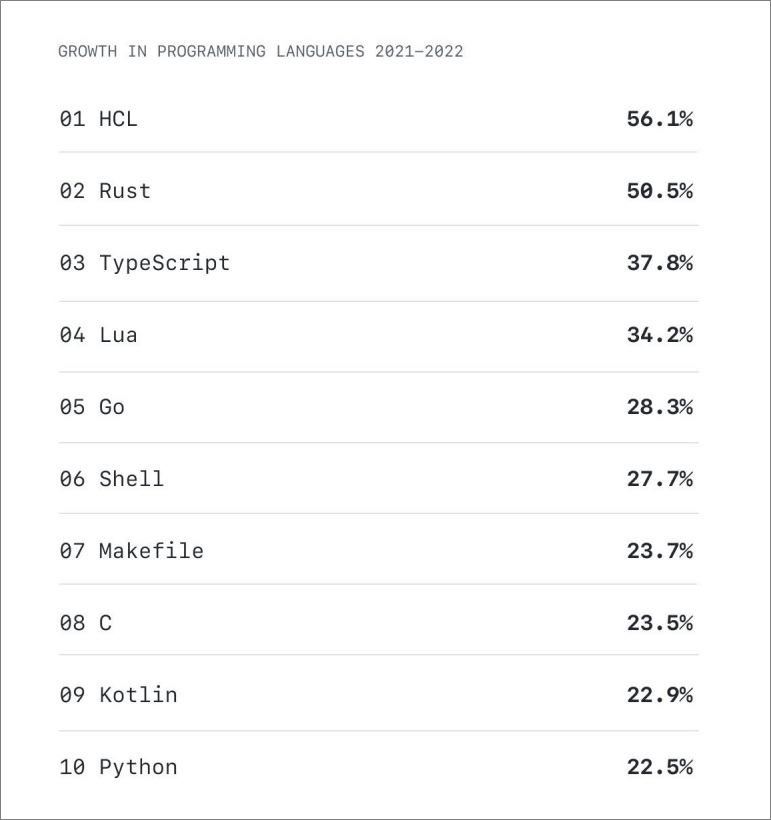Viewport: 771px width, 820px height.
Task: Click the "Growth in Programming Languages 2021–2022" heading
Action: point(261,51)
